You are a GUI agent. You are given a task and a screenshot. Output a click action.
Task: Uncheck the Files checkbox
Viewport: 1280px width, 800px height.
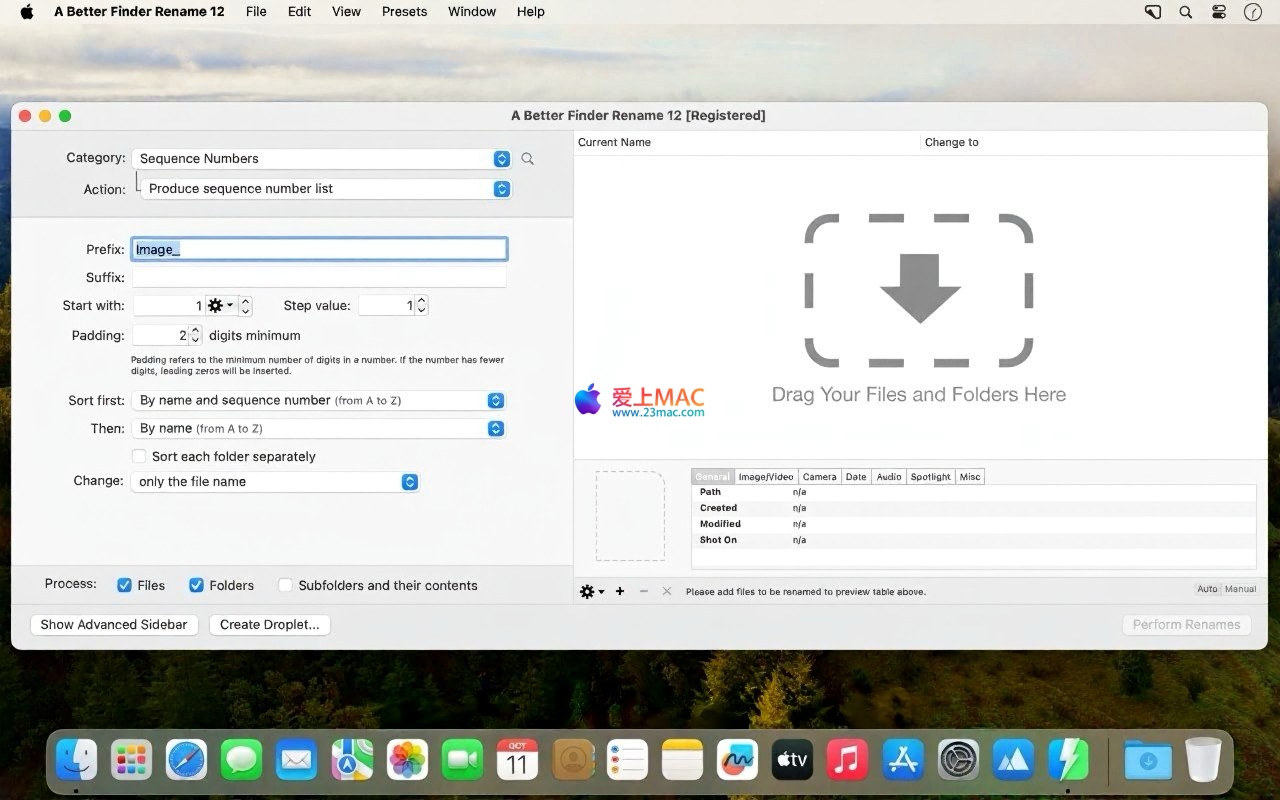point(125,586)
